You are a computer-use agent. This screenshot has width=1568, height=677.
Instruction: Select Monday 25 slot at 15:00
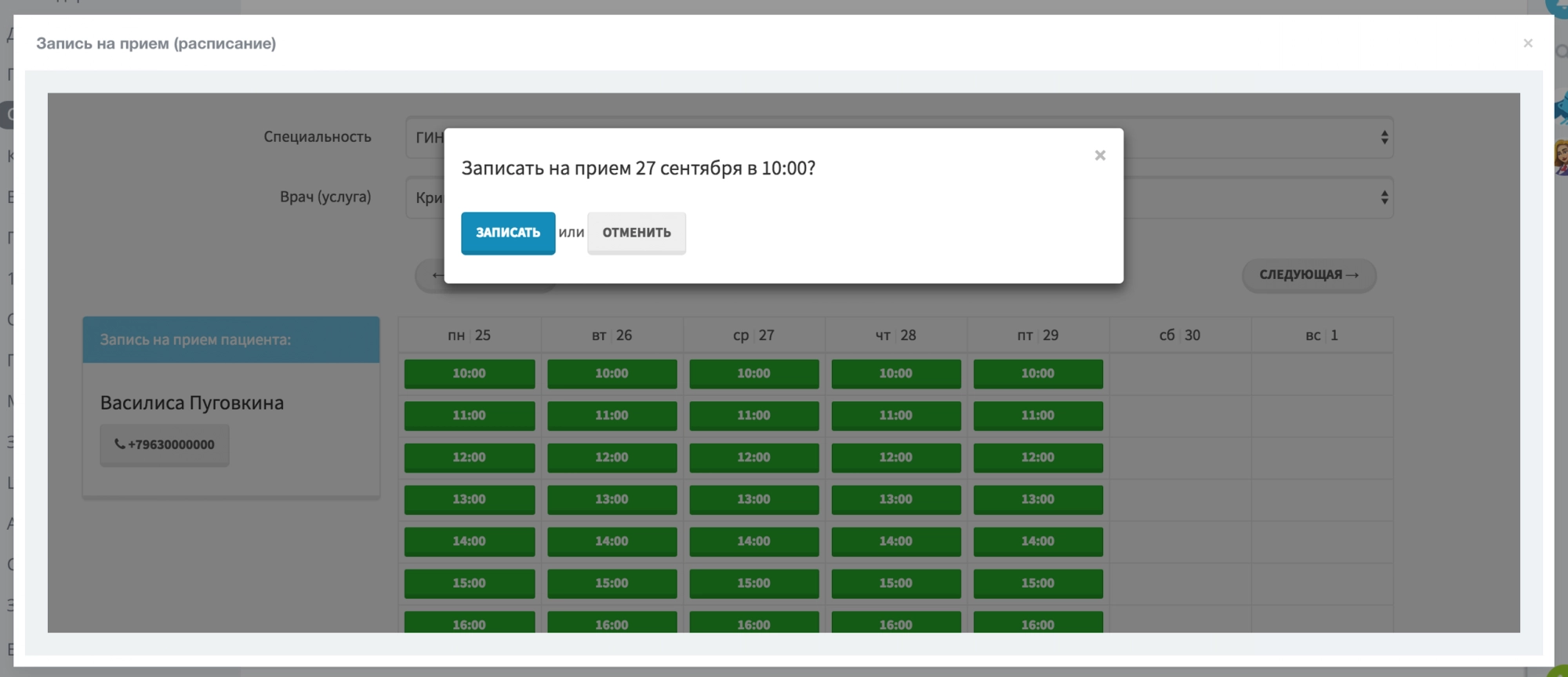(x=469, y=583)
